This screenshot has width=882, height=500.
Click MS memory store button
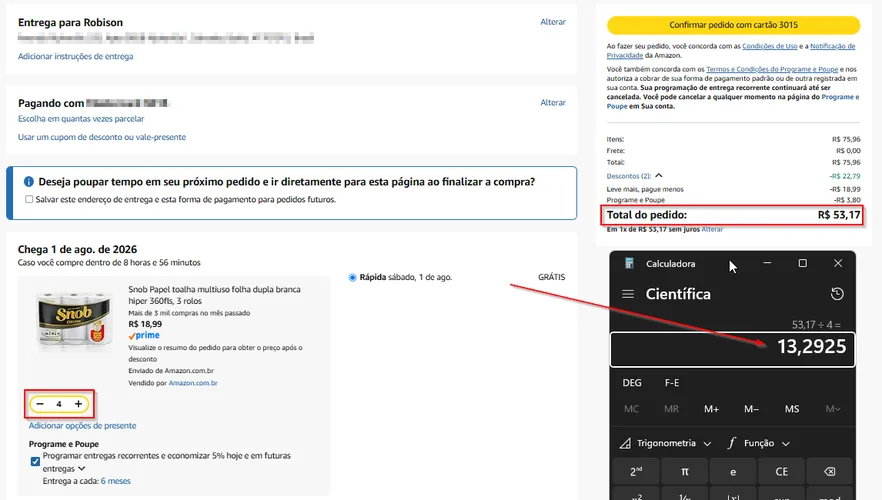(x=792, y=409)
